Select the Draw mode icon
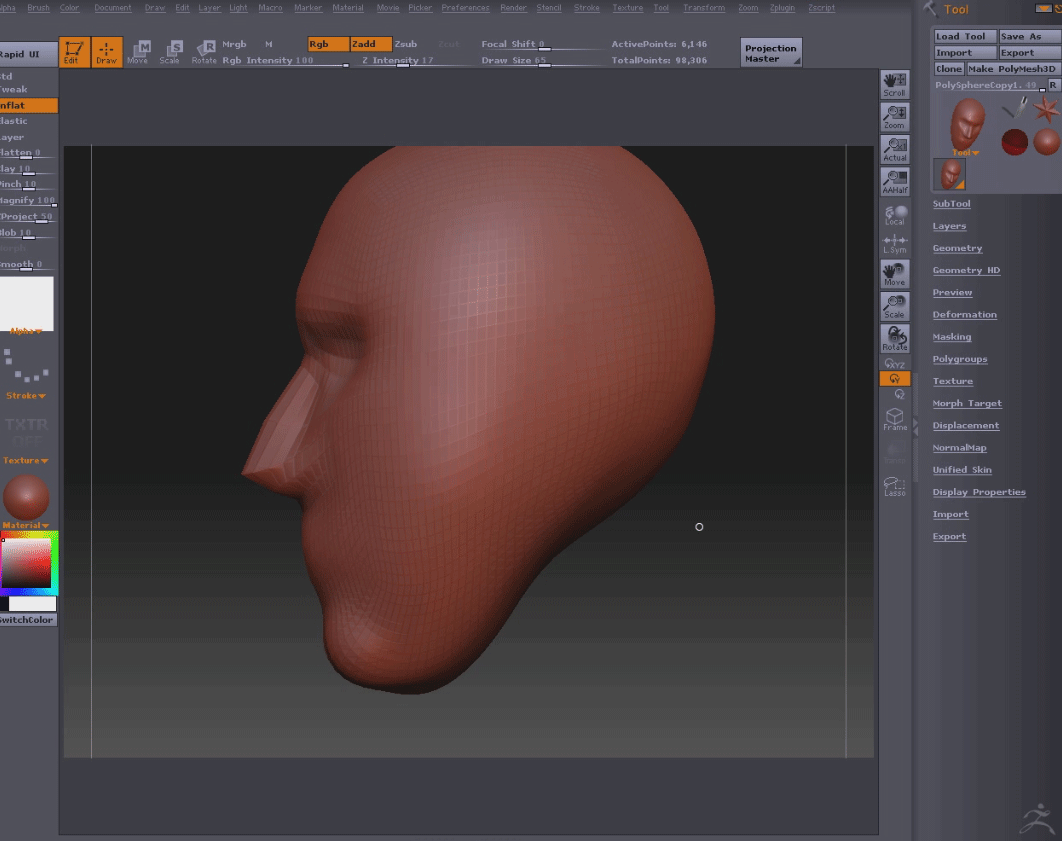1062x841 pixels. pos(105,51)
